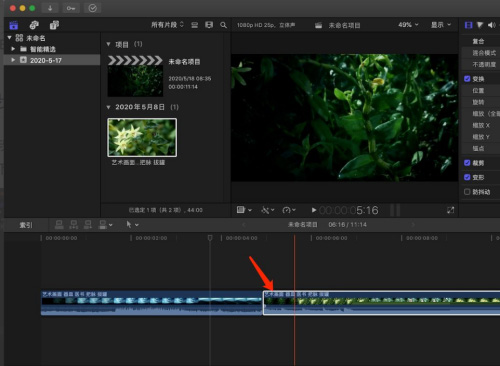
Task: Click the 复合 compositing section header
Action: pos(478,41)
